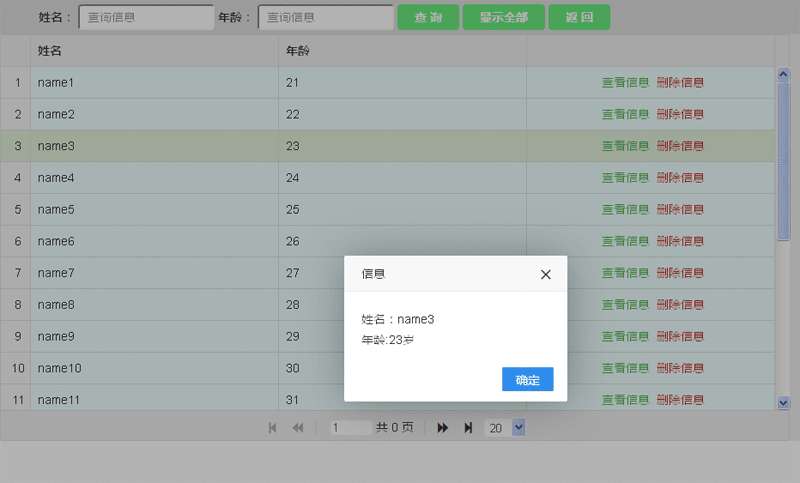The image size is (800, 483).
Task: Click 删除信息 link for name2
Action: coord(680,114)
